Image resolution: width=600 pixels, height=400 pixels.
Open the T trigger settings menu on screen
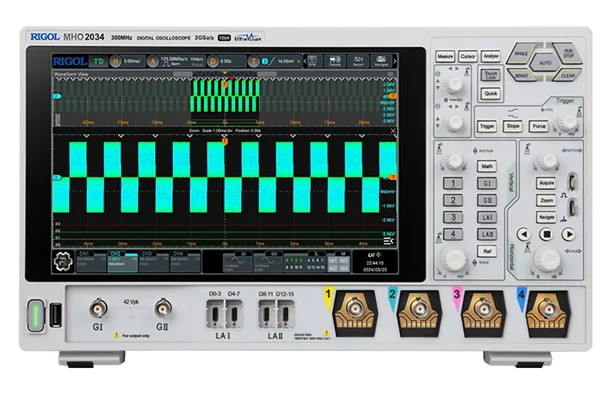tap(274, 61)
